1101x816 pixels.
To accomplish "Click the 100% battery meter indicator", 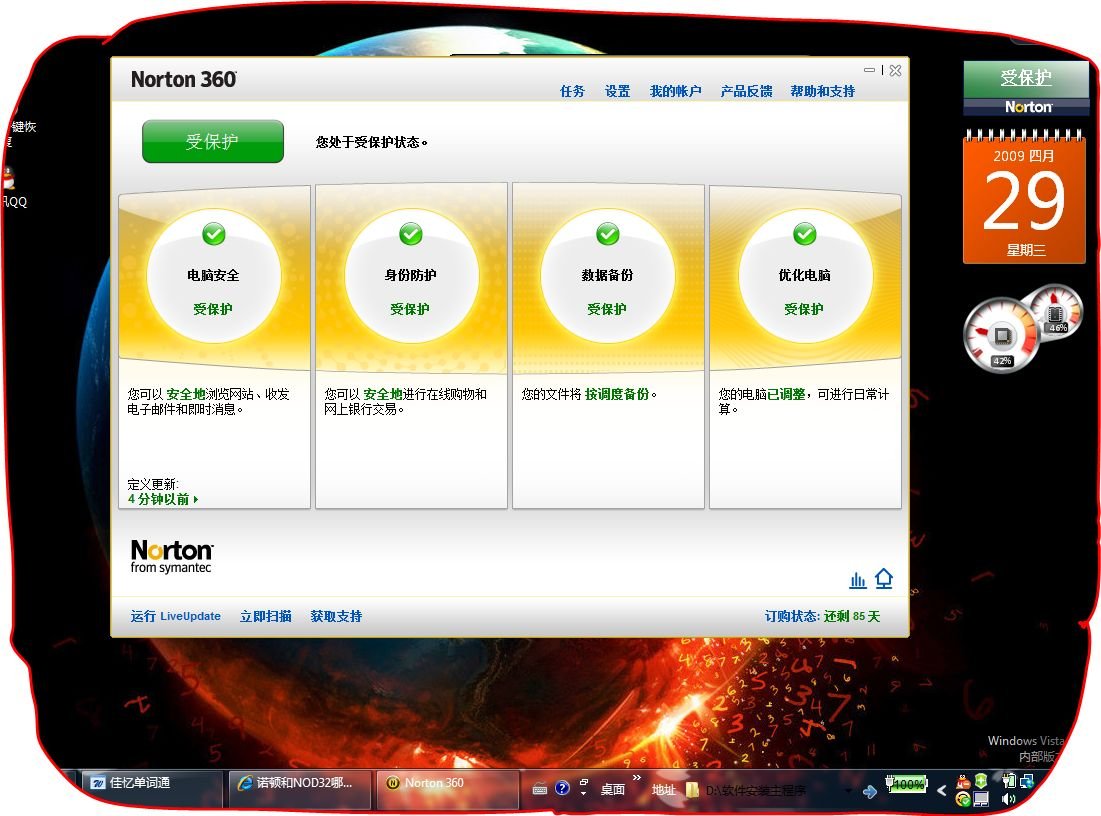I will pos(908,784).
